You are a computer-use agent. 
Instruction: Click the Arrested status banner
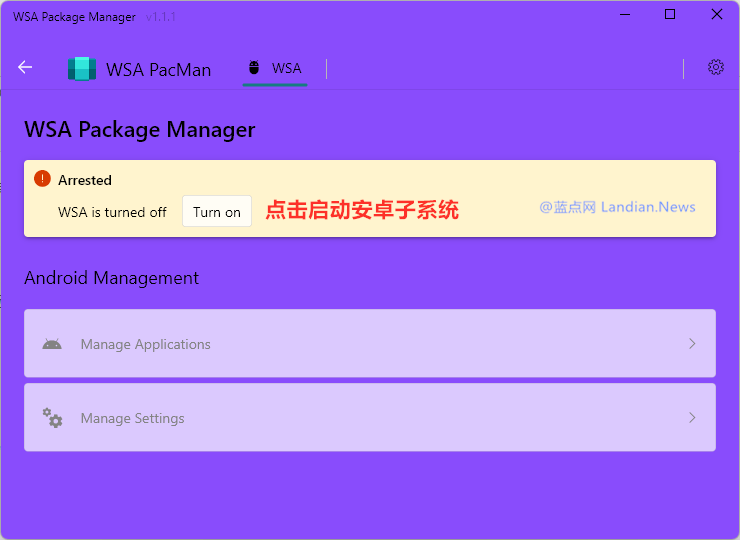370,199
